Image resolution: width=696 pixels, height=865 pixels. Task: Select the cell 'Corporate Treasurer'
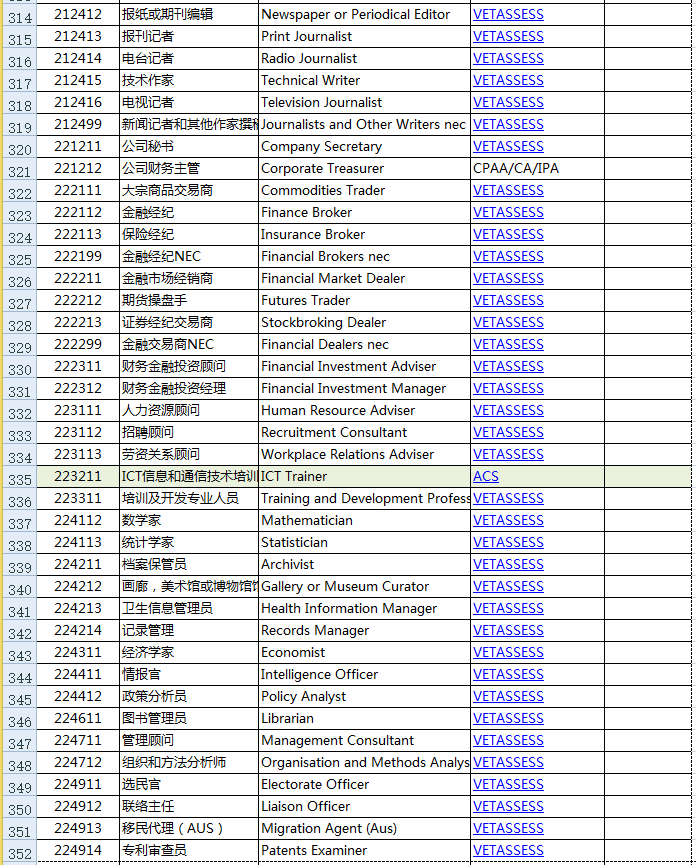(364, 169)
